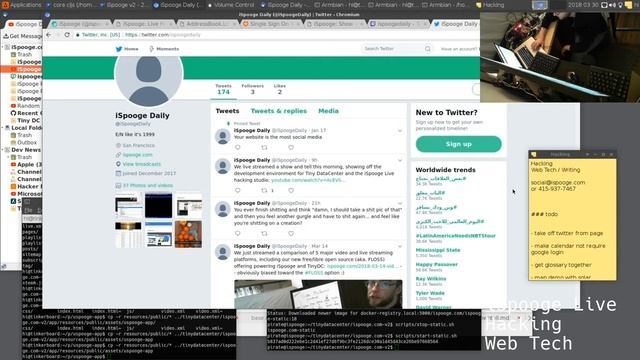Open the pinned tweet's dropdown chevron
The image size is (640, 360).
click(400, 131)
